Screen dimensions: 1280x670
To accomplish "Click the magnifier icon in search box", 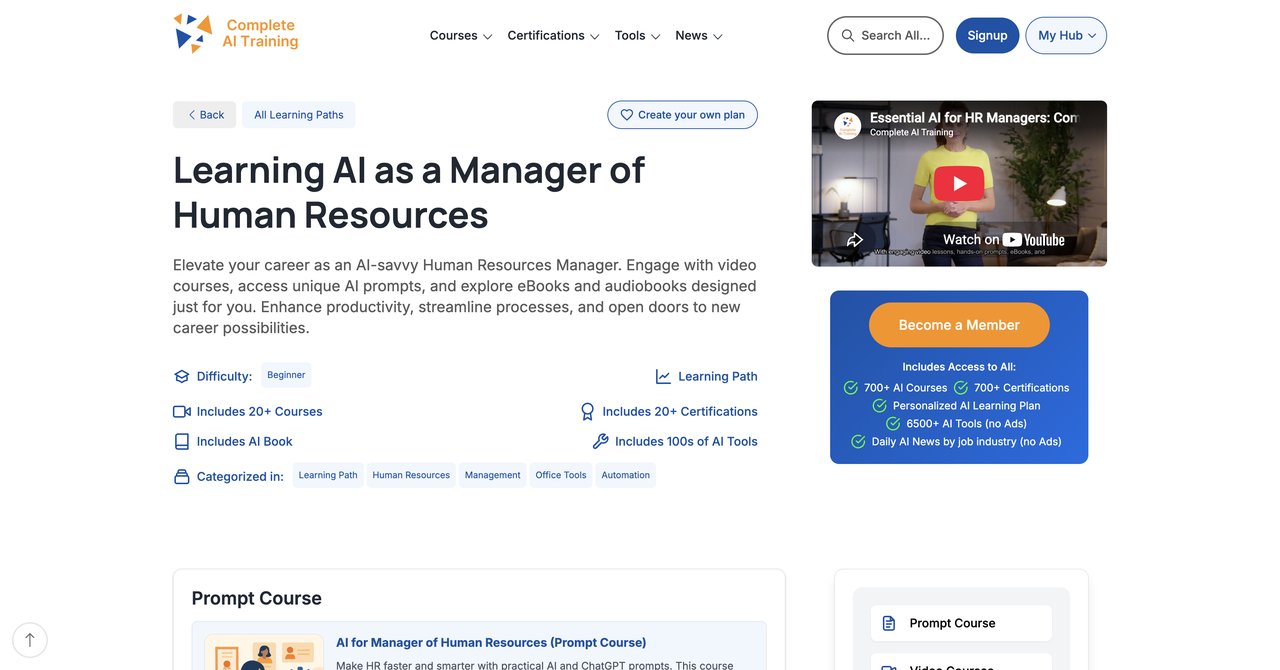I will pos(848,35).
